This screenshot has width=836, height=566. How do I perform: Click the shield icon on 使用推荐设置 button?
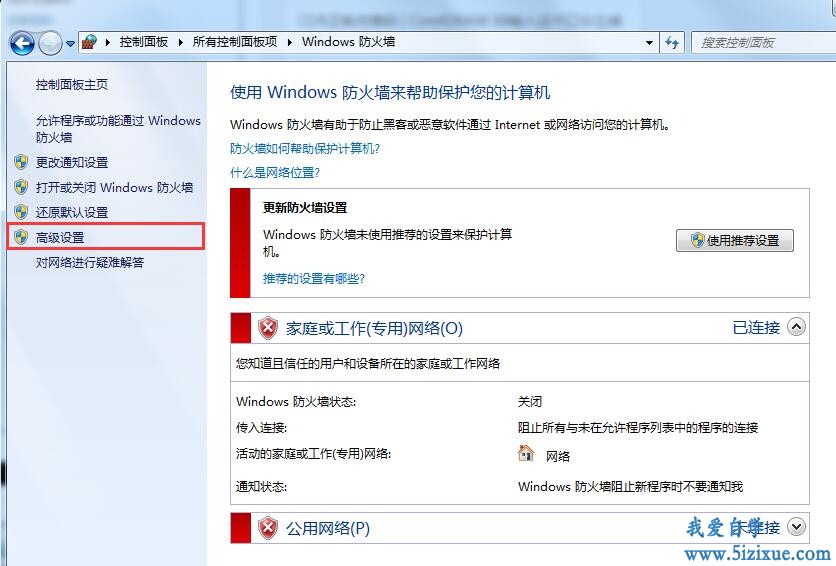click(x=697, y=240)
